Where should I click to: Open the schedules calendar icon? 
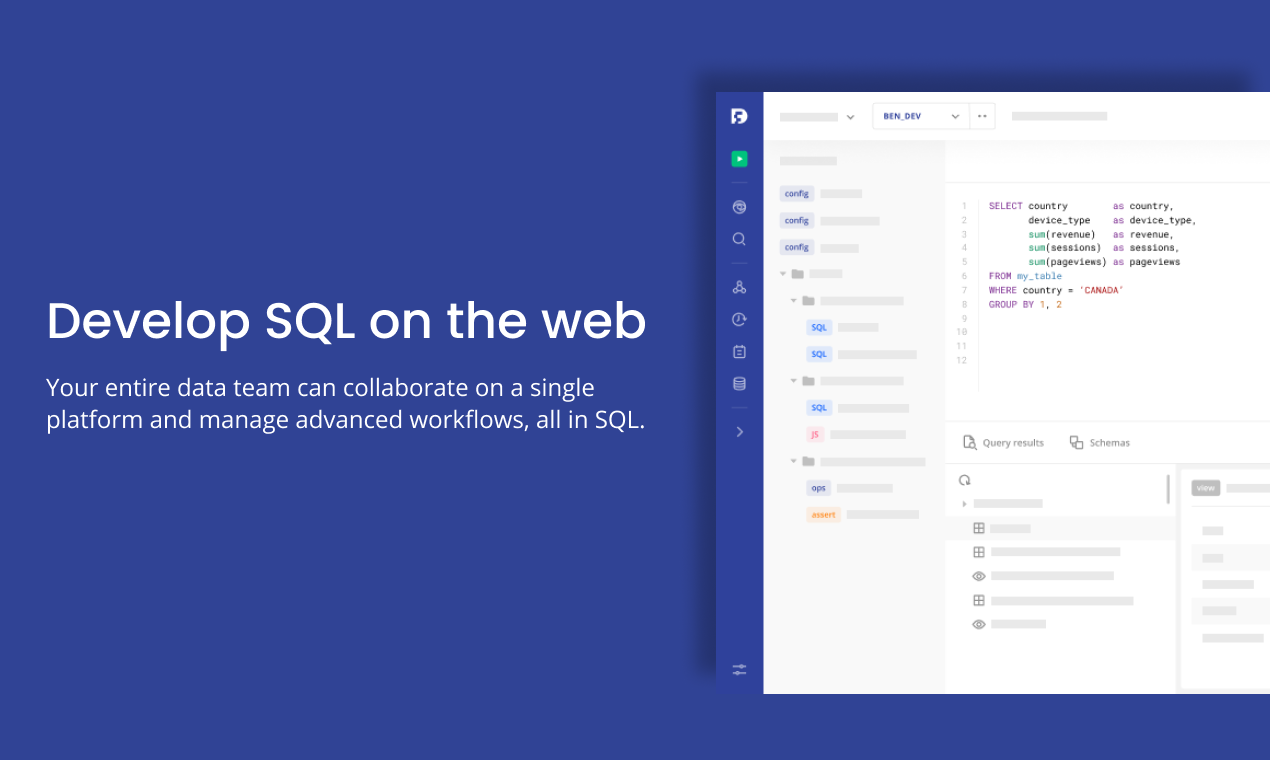point(739,351)
